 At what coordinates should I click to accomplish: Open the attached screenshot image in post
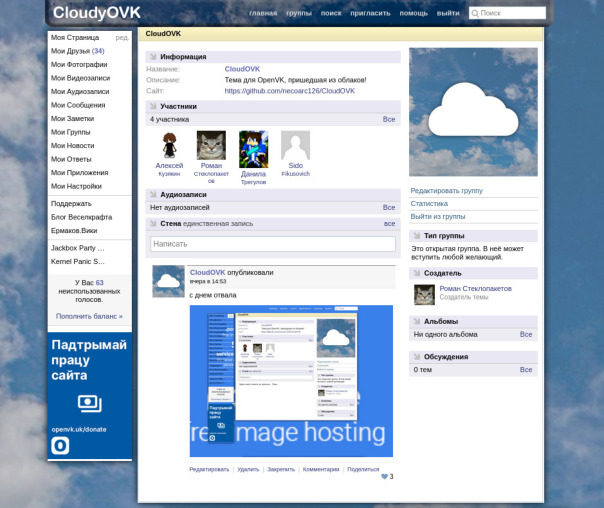(291, 381)
